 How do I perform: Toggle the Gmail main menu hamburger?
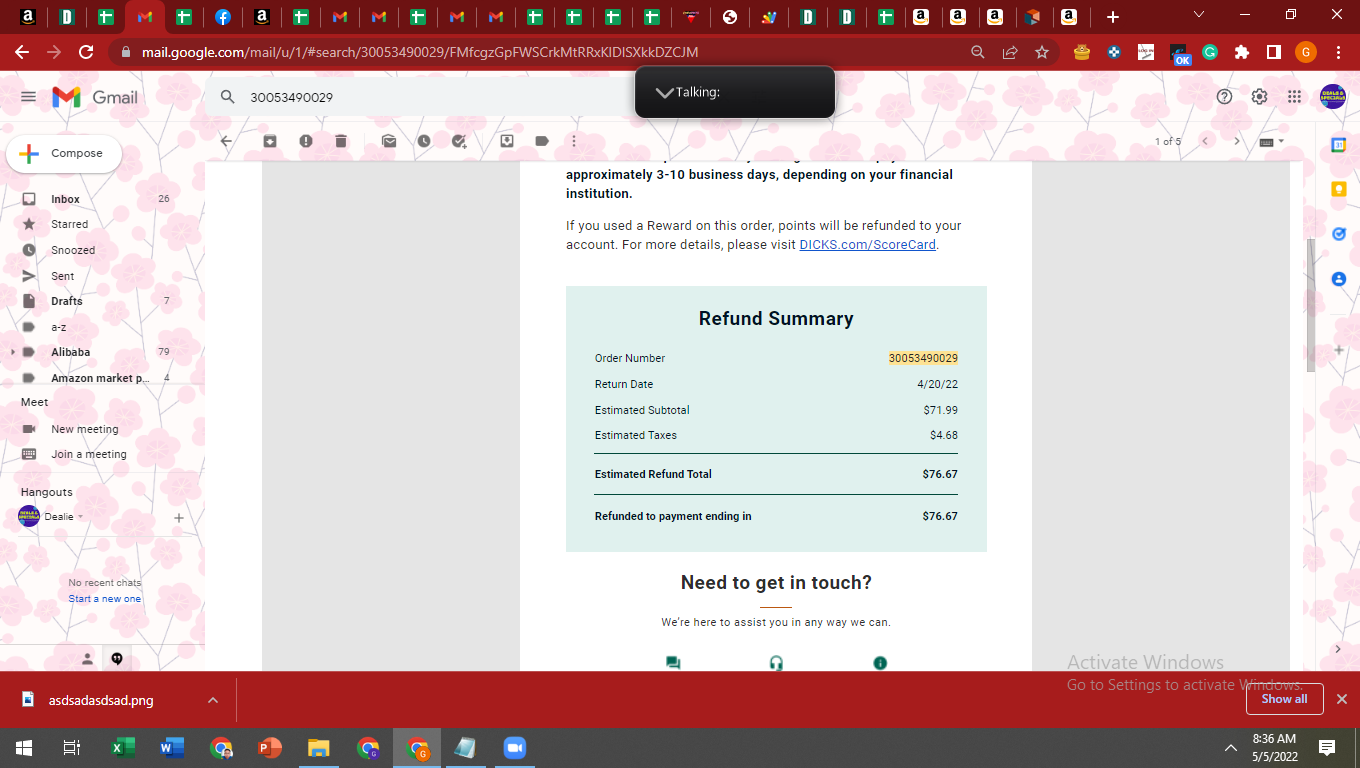tap(28, 97)
